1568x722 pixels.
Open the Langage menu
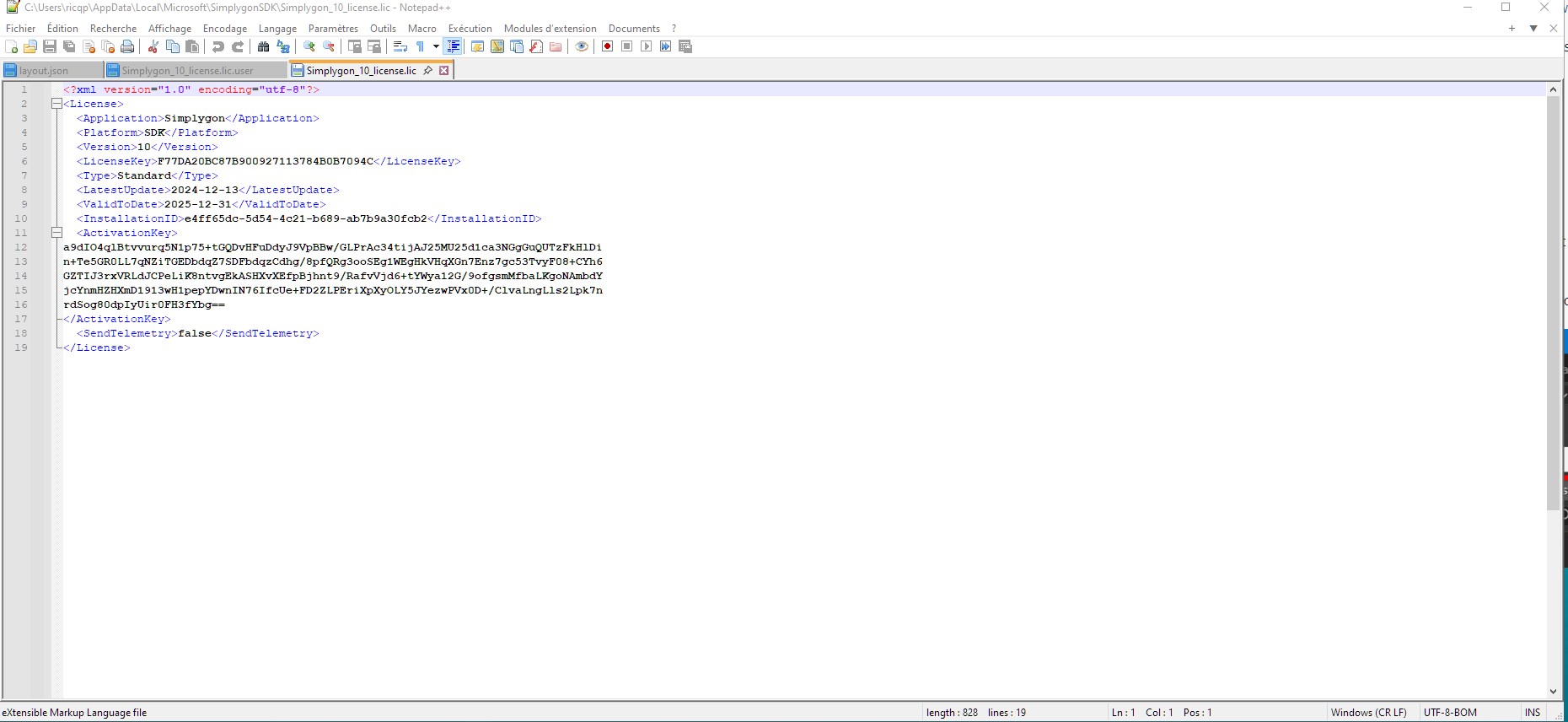[277, 29]
